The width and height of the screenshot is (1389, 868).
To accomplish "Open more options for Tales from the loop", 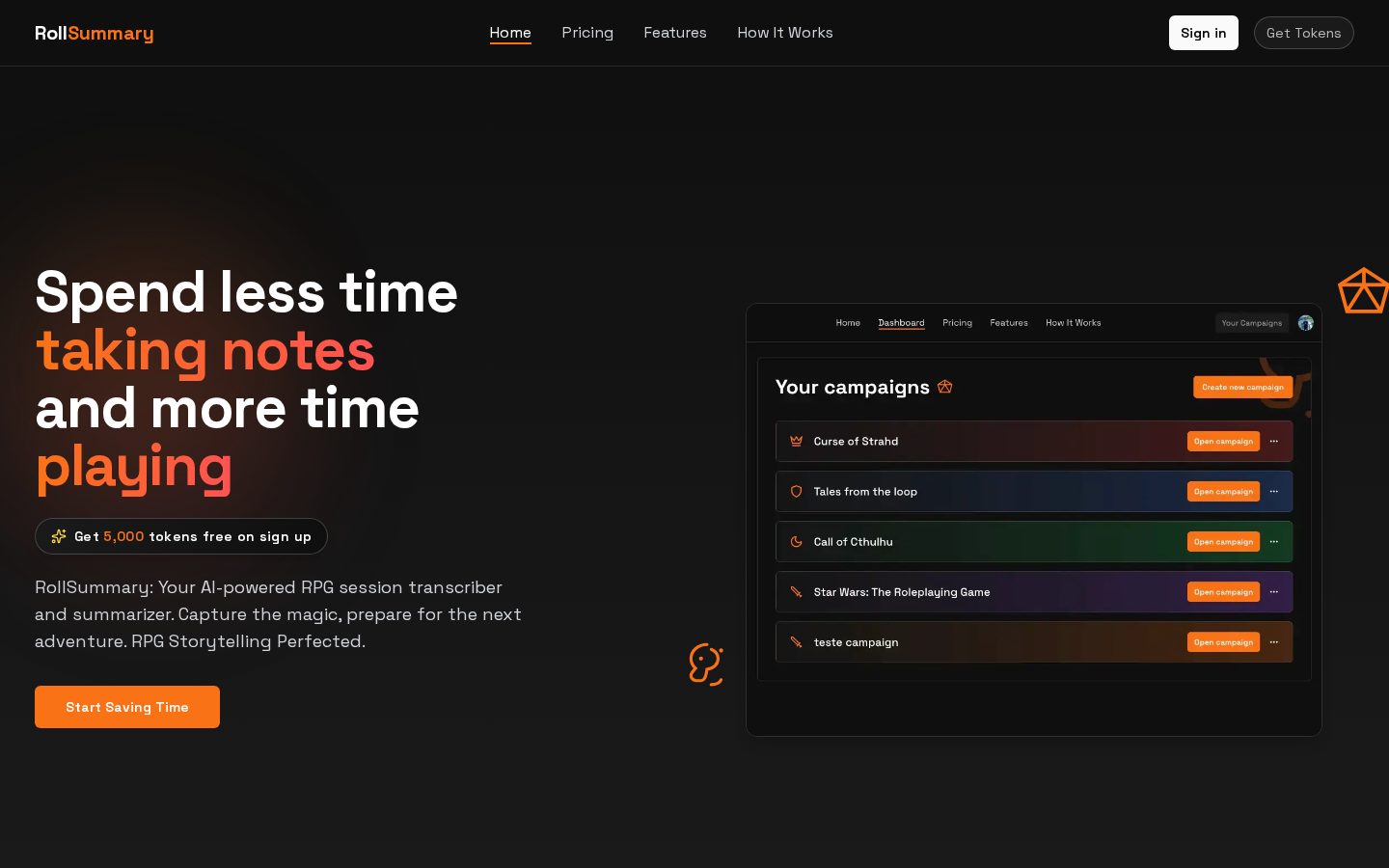I will [1274, 492].
